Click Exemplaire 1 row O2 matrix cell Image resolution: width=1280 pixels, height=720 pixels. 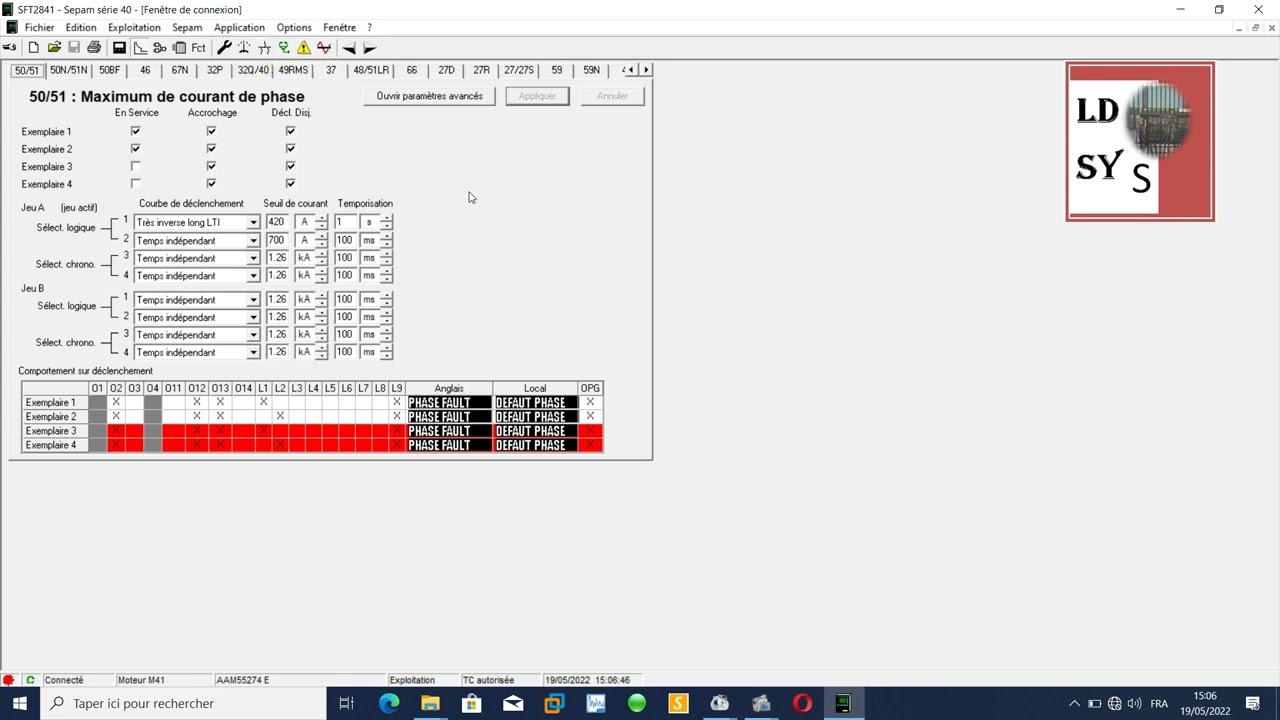pyautogui.click(x=116, y=402)
